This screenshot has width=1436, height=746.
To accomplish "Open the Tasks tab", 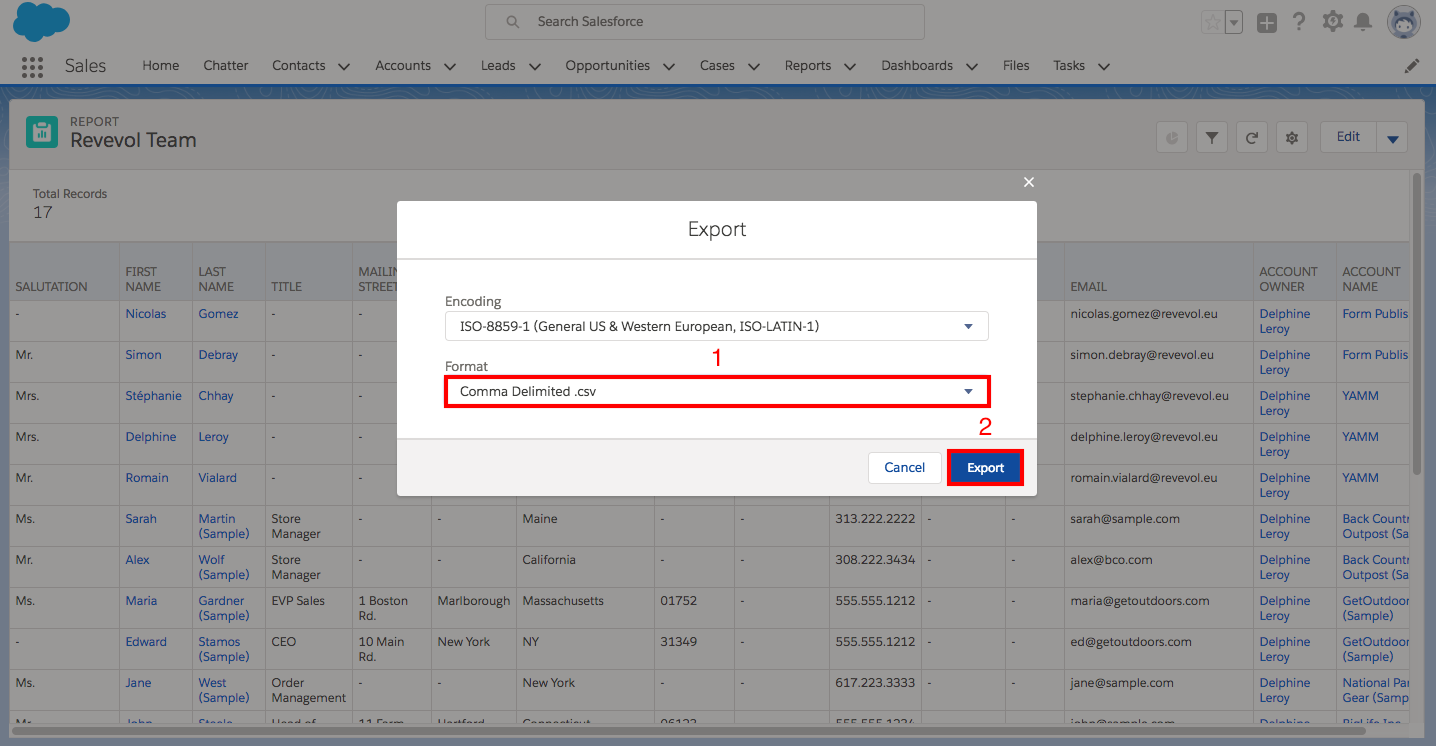I will 1069,66.
